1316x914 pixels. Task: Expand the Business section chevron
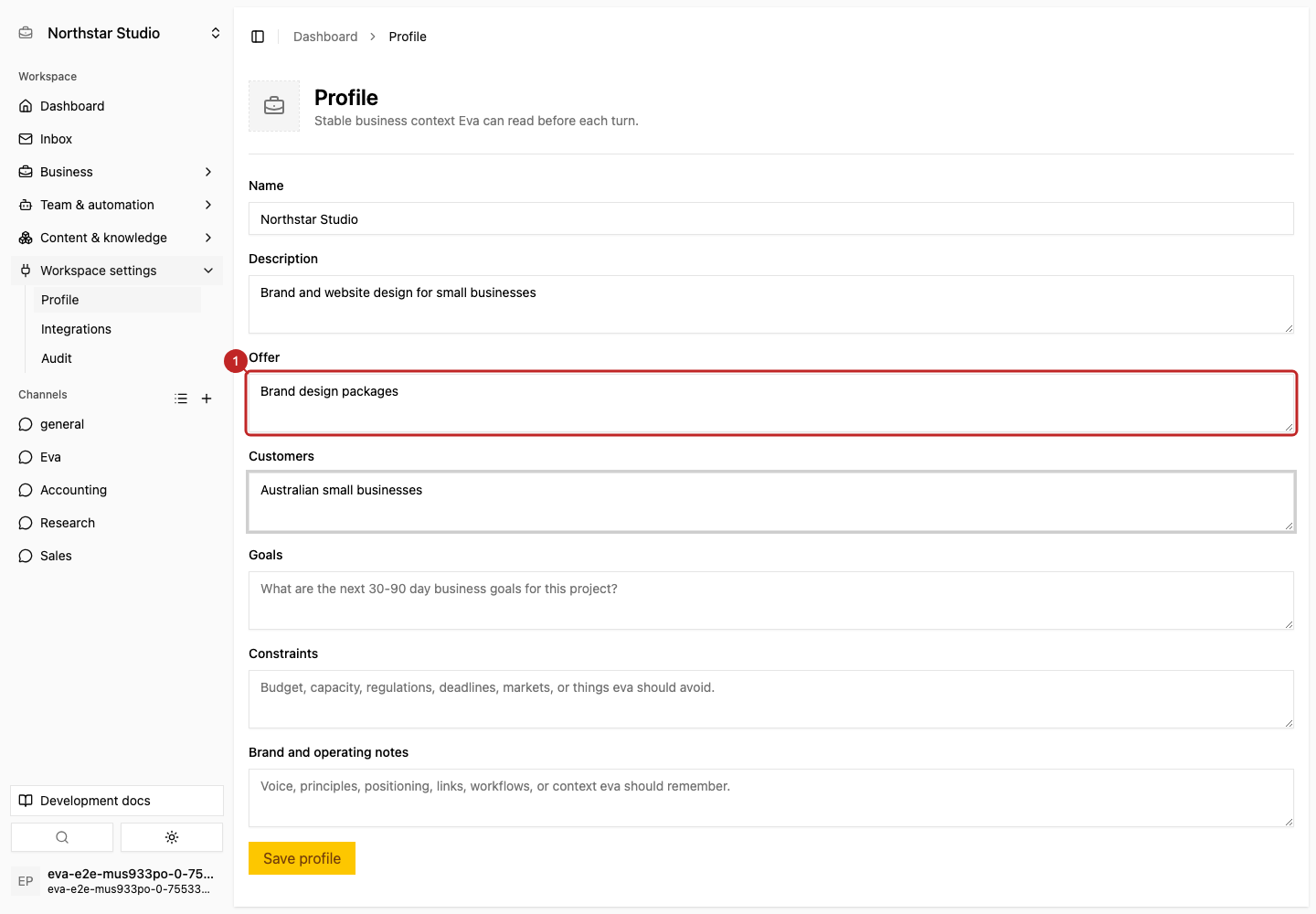coord(208,172)
